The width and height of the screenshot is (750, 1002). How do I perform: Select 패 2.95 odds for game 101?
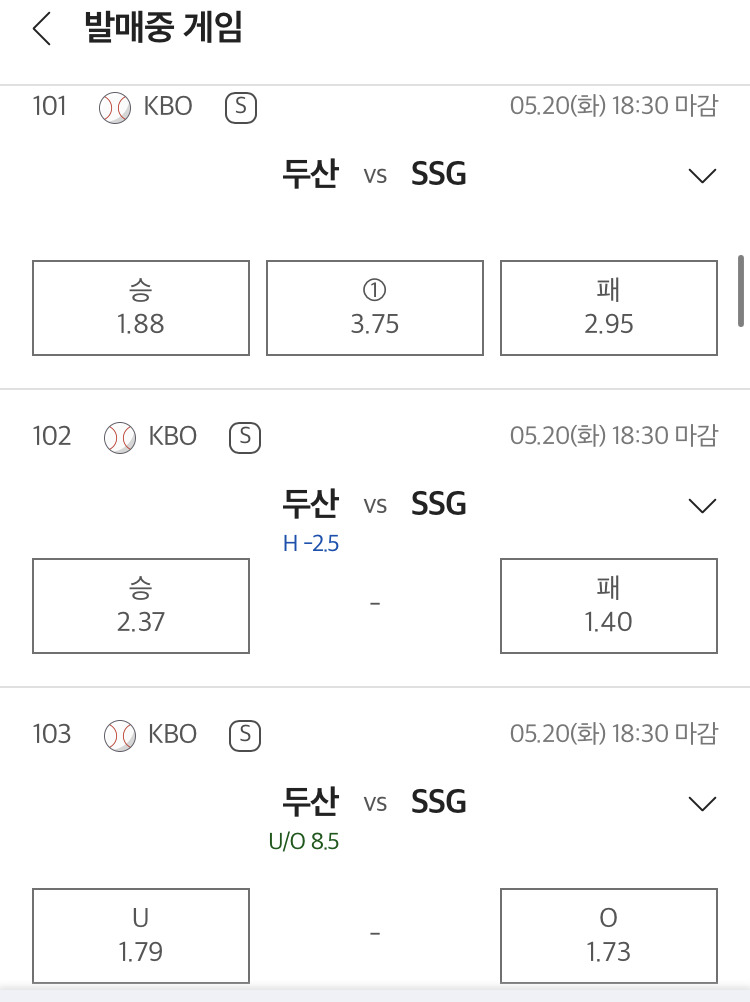pos(608,308)
